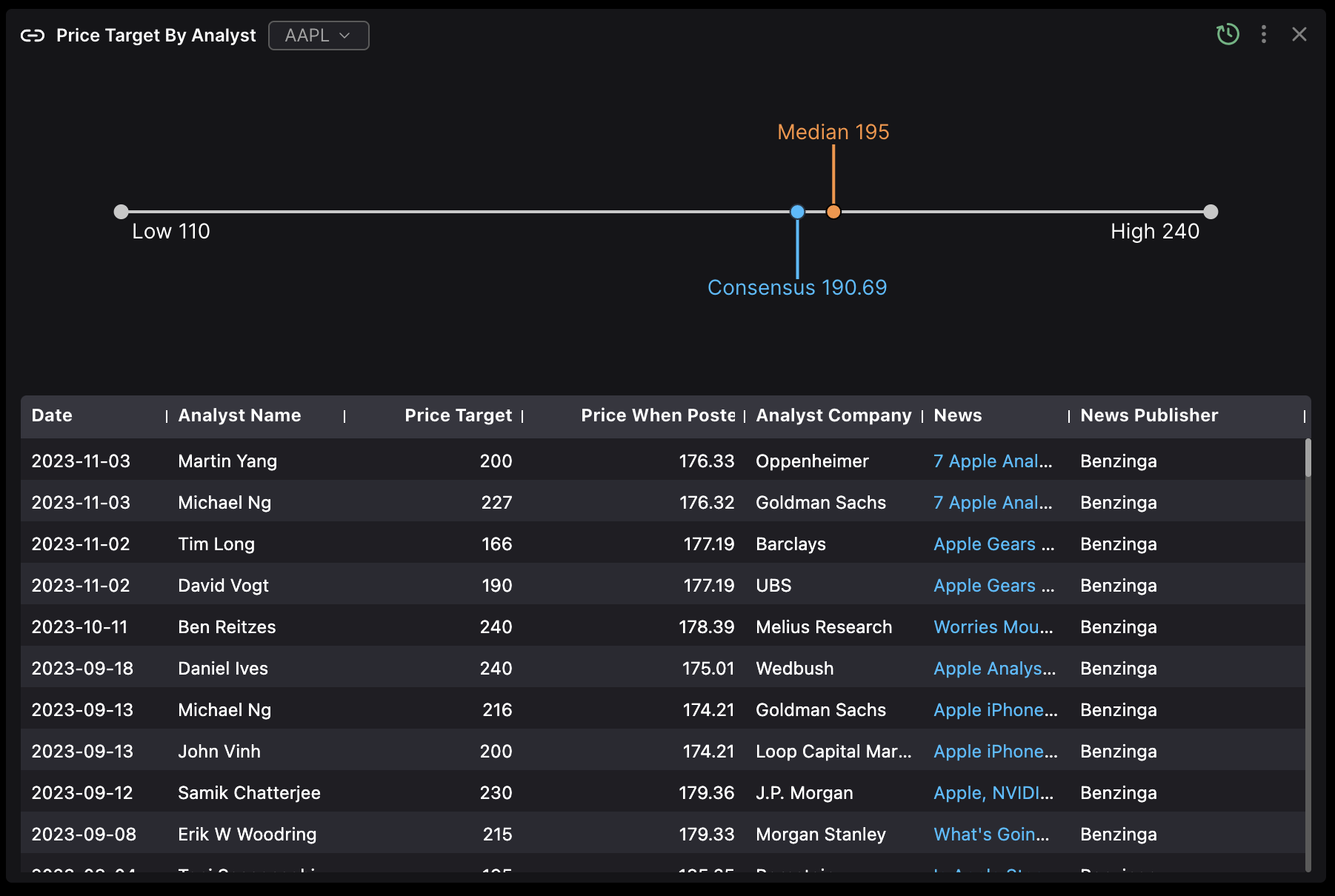Open Martin Yang's '7 Apple Anal...' news link
Image resolution: width=1335 pixels, height=896 pixels.
point(993,461)
